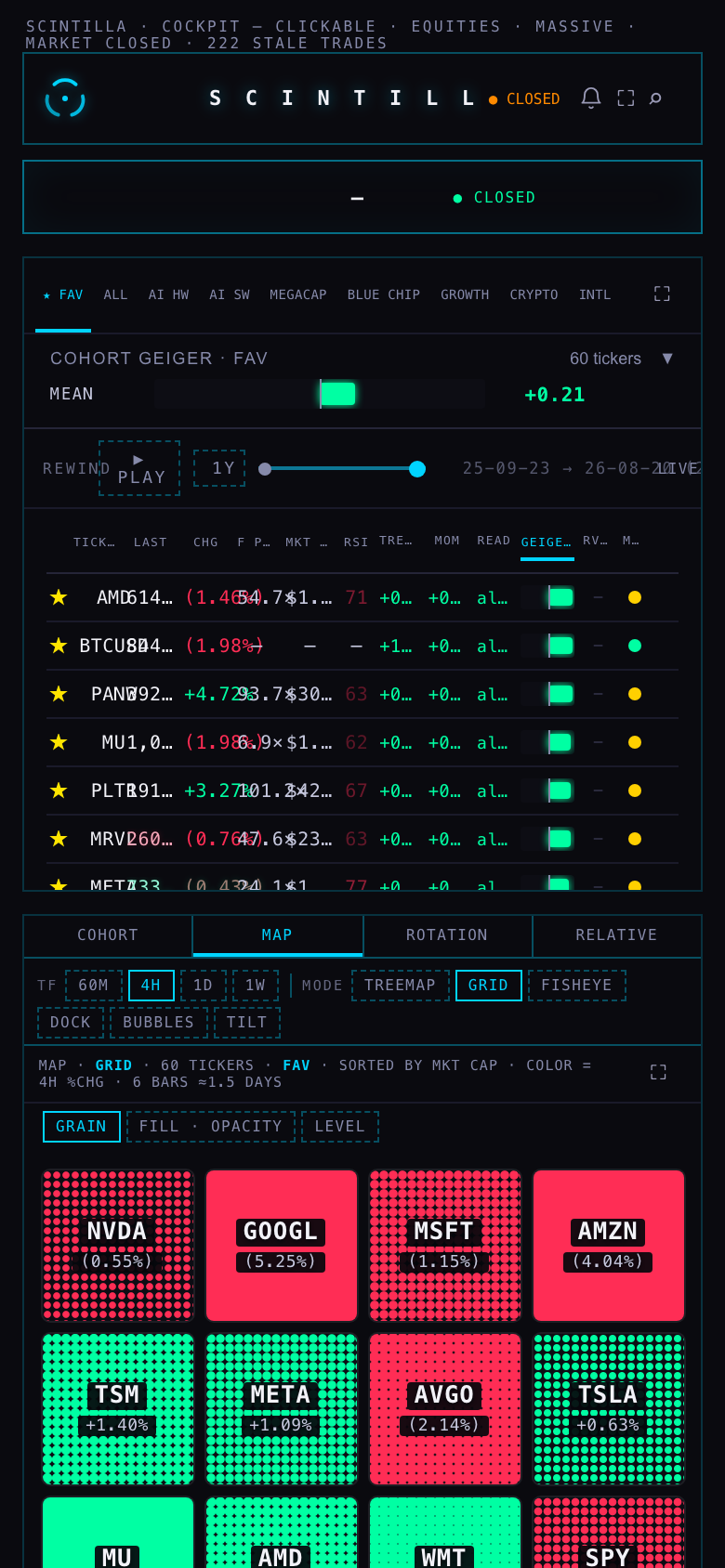Toggle favorite star for AMD row
The height and width of the screenshot is (1568, 725).
click(59, 597)
